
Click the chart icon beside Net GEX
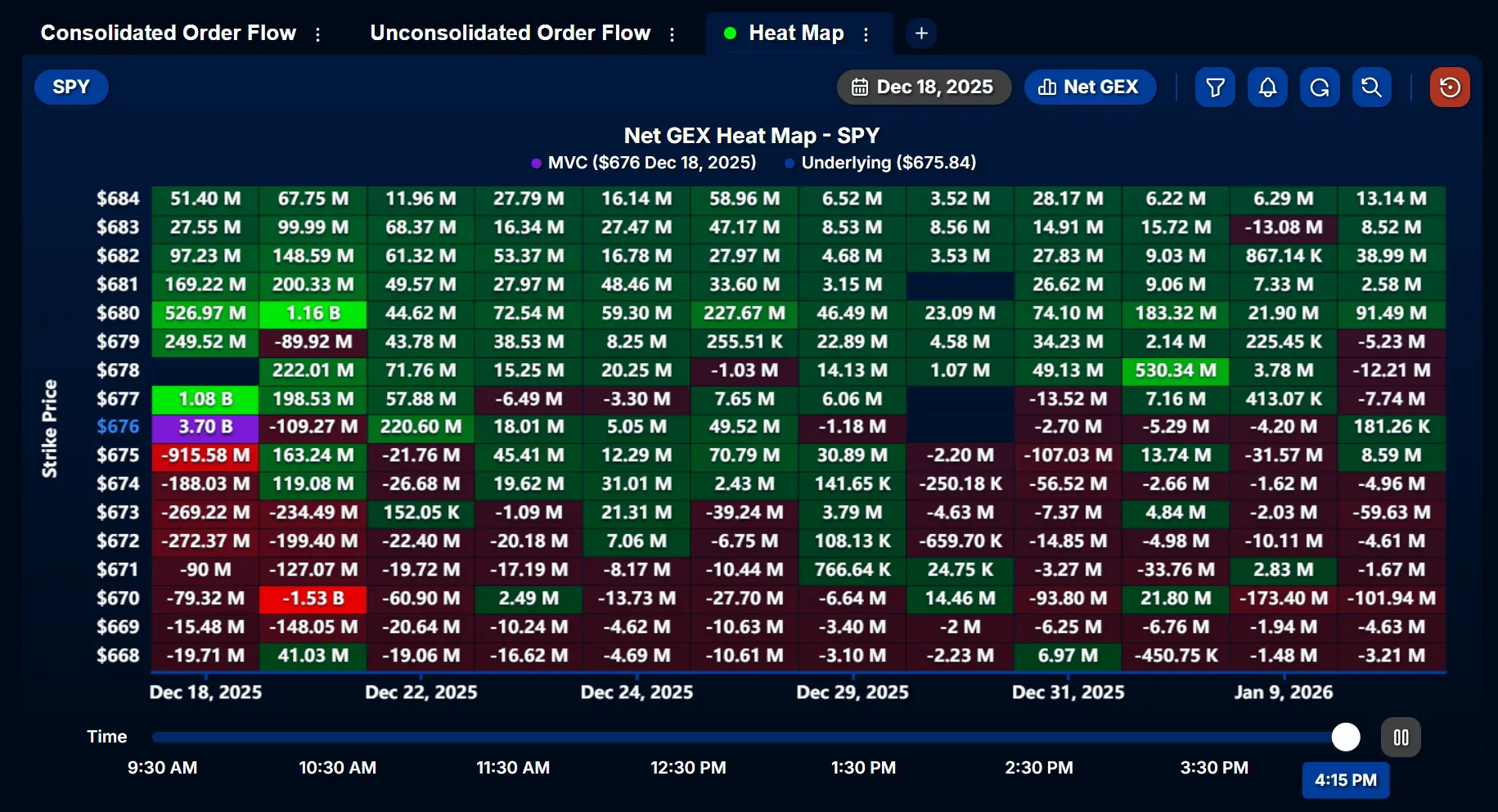coord(1048,87)
